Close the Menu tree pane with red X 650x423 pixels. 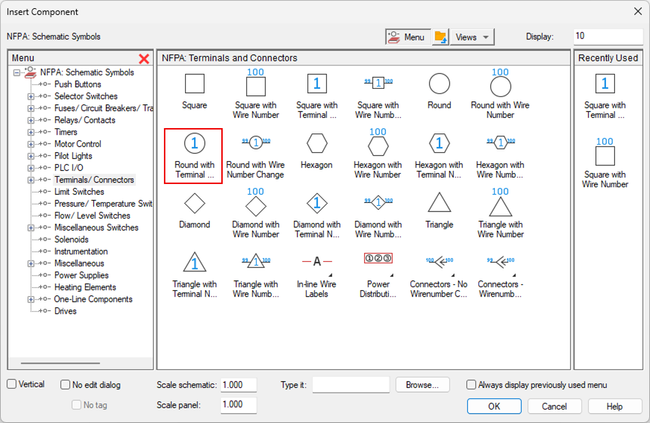(x=144, y=58)
